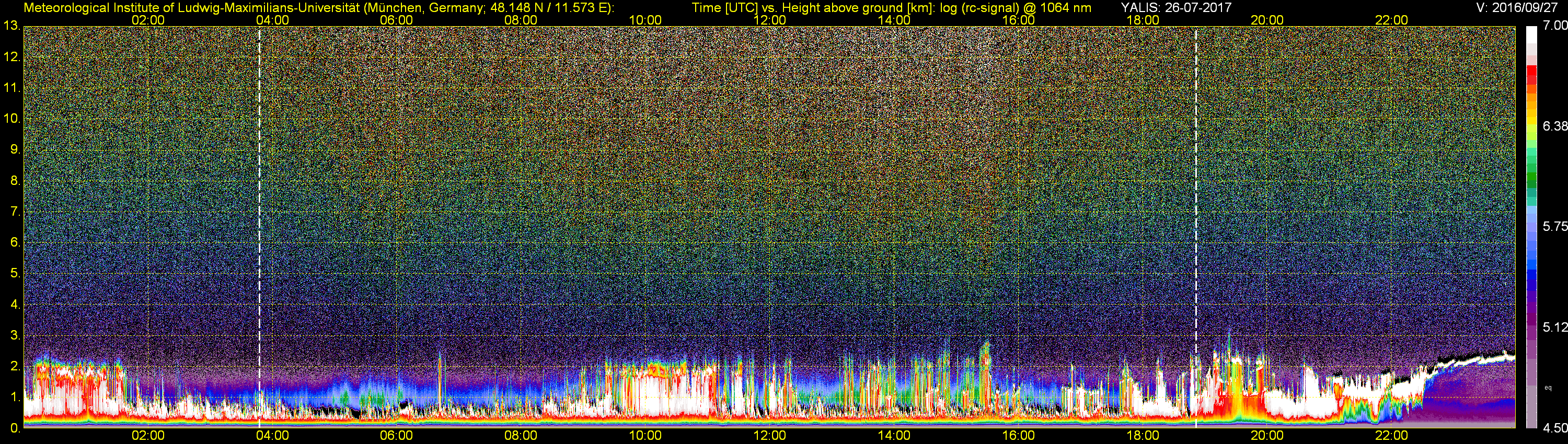Click the 14:00 label on the top time axis
This screenshot has width=1568, height=444.
pos(894,20)
